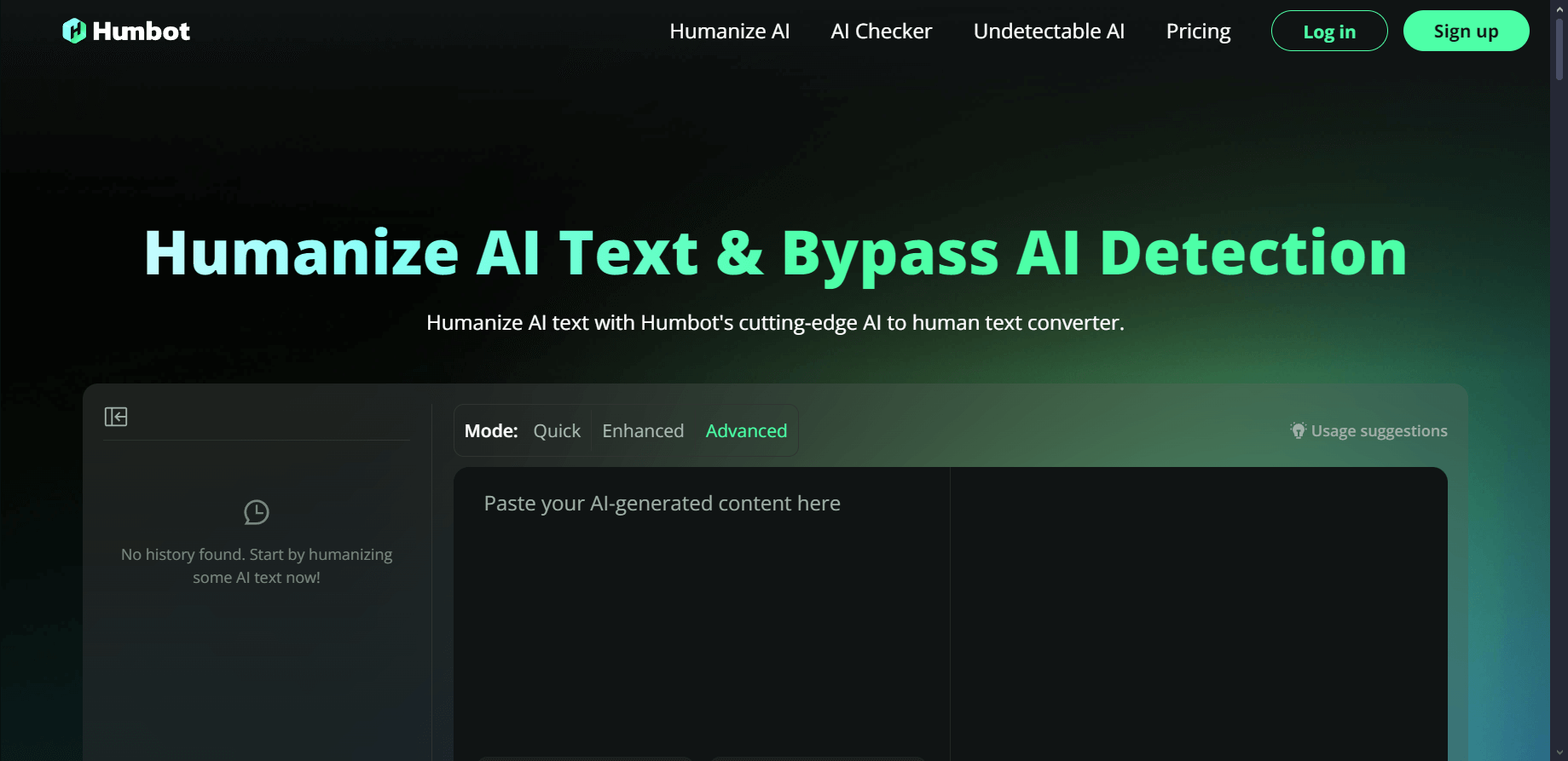Click the empty humanized output panel

click(1199, 614)
